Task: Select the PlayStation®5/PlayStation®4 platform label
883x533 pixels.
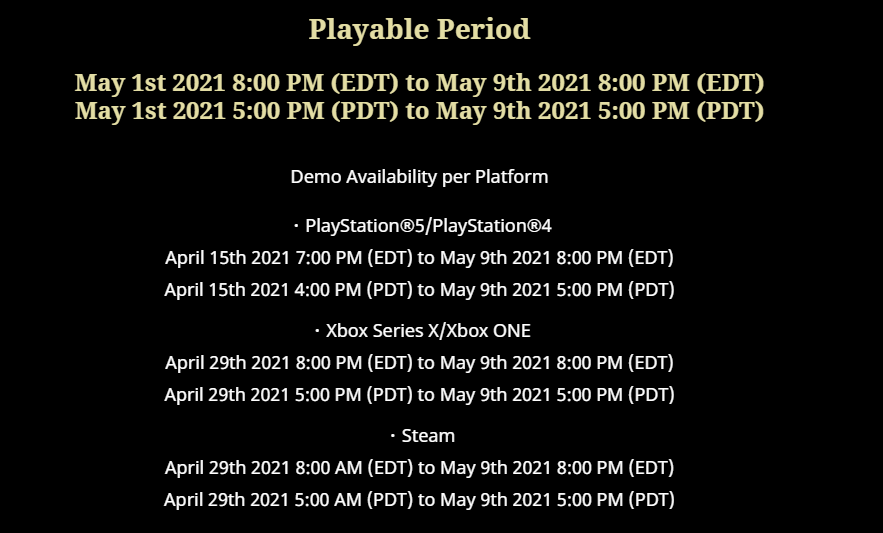Action: coord(428,225)
